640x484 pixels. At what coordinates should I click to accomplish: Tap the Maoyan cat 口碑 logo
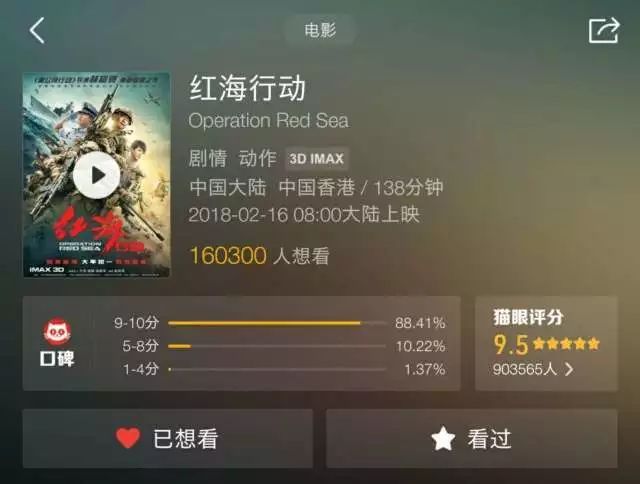[x=57, y=342]
